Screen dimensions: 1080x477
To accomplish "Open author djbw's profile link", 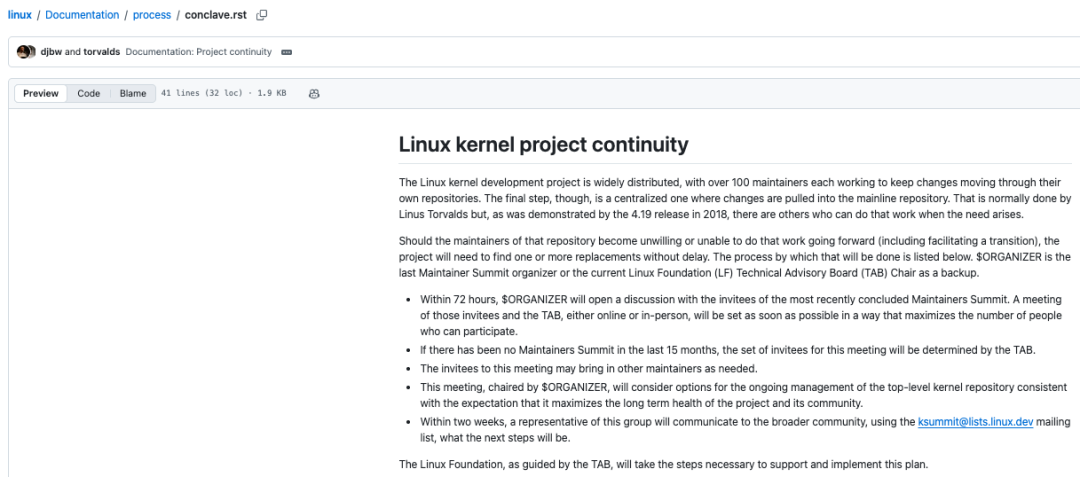I will pos(52,52).
